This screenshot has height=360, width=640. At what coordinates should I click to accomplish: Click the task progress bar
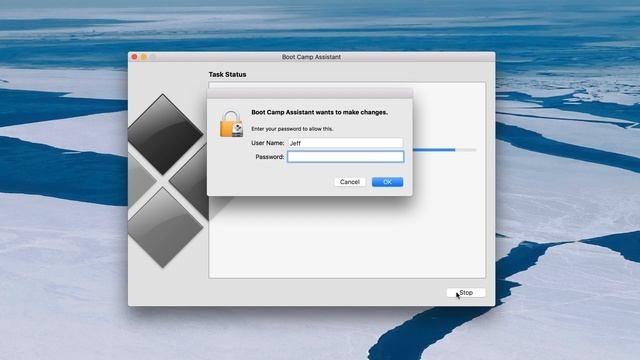pyautogui.click(x=444, y=150)
